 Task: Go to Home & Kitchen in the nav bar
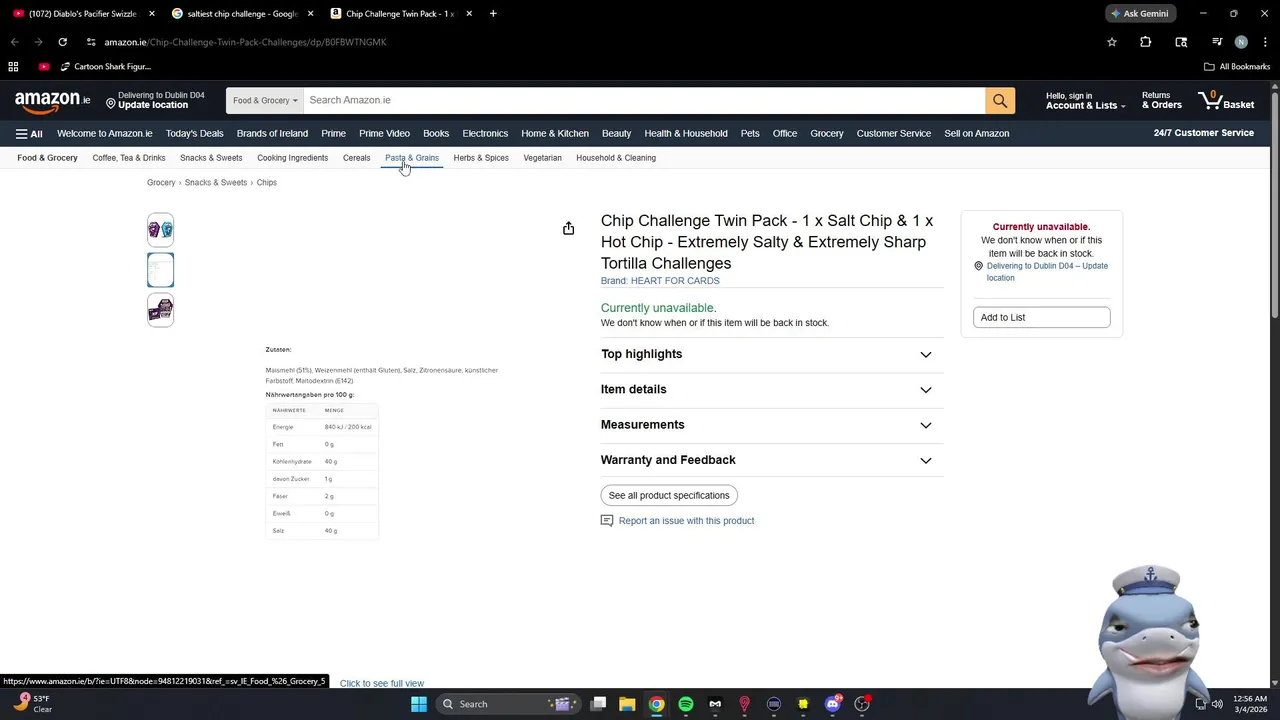pyautogui.click(x=555, y=133)
